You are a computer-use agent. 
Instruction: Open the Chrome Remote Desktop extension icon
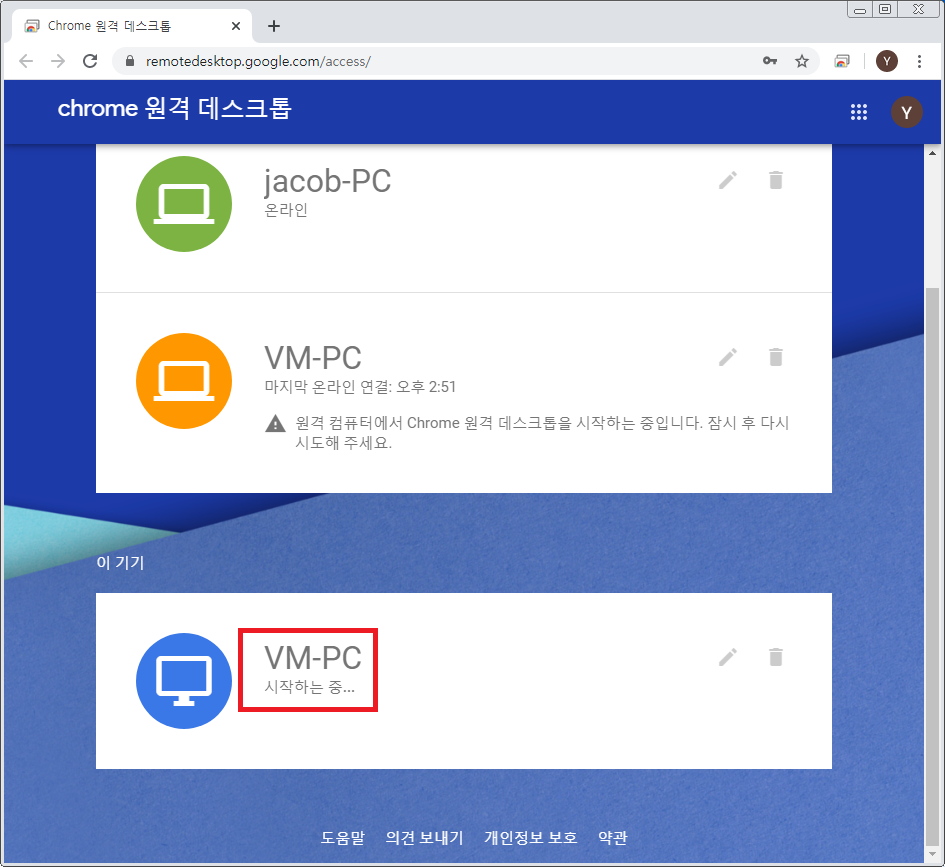coord(842,61)
